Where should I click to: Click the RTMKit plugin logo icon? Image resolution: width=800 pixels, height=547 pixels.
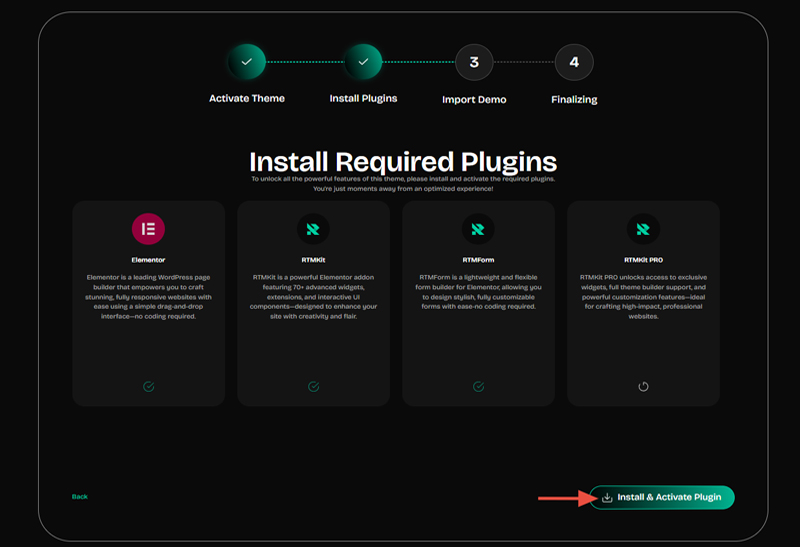tap(313, 229)
